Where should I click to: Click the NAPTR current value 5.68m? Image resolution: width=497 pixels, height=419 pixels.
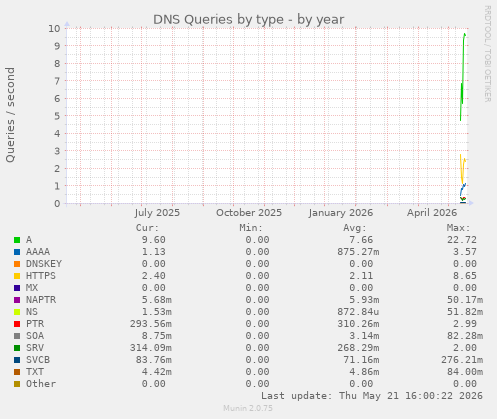coord(157,300)
